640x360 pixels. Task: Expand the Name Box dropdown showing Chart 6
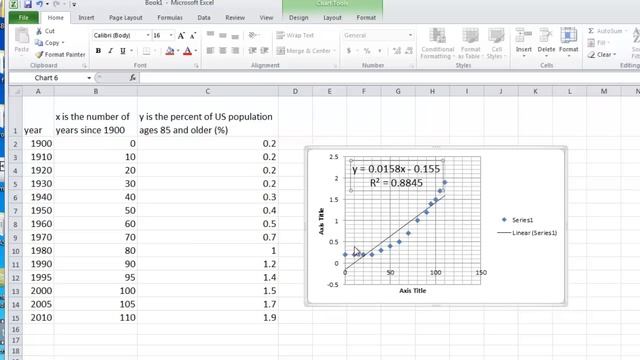(x=89, y=78)
